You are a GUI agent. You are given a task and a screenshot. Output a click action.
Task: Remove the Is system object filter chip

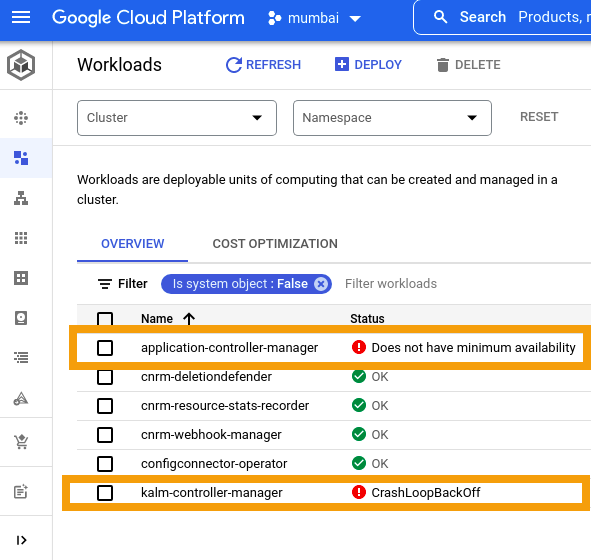tap(321, 284)
